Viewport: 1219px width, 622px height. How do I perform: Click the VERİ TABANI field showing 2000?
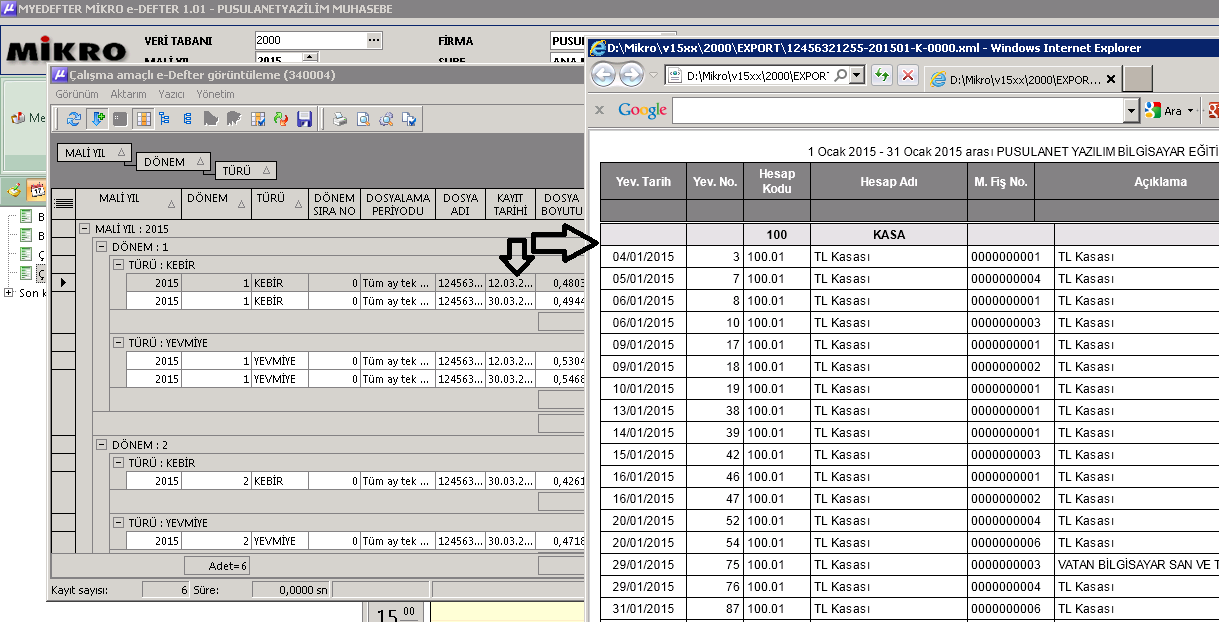(x=310, y=40)
